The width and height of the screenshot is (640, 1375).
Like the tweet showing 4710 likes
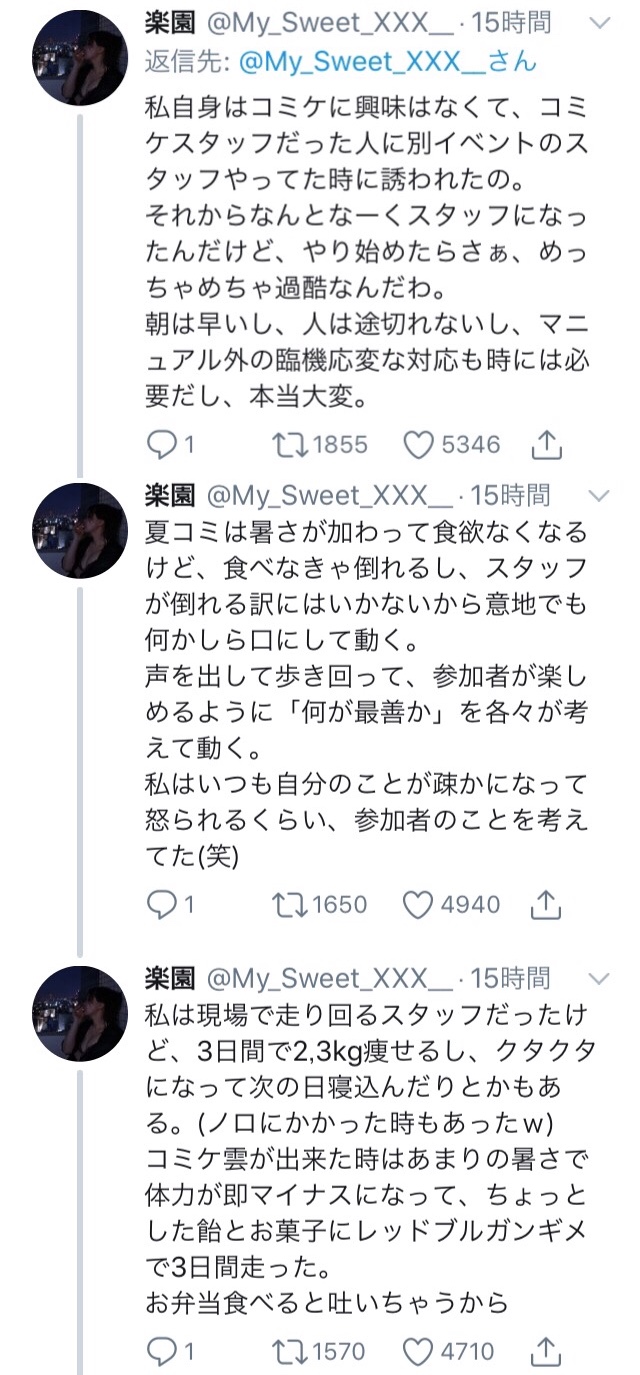(419, 1352)
